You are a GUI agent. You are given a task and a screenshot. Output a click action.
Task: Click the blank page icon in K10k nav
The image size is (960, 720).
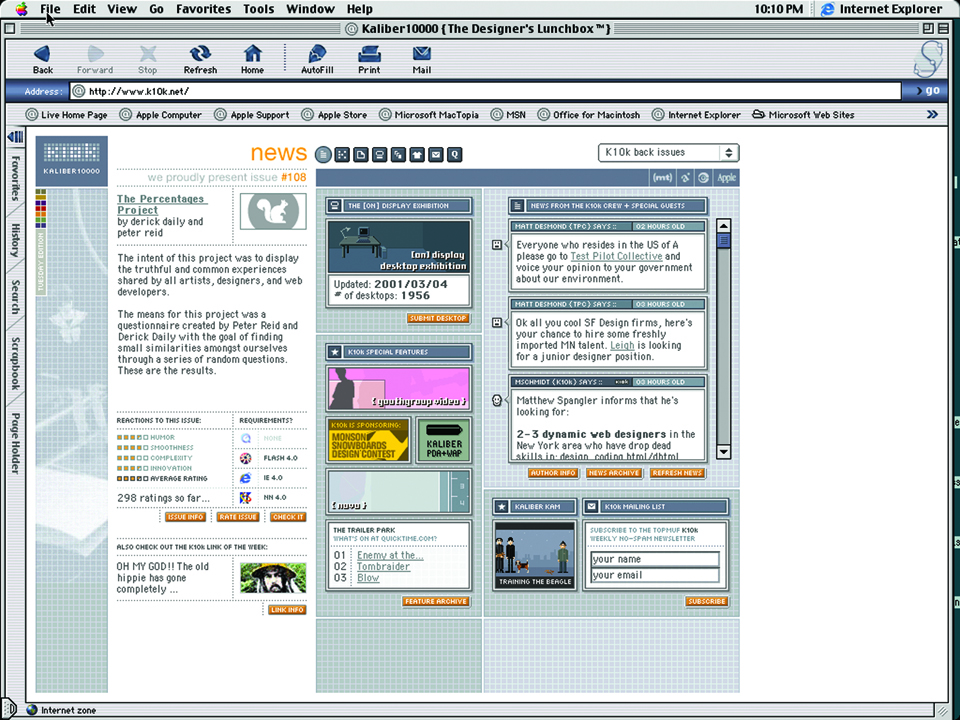(x=361, y=155)
